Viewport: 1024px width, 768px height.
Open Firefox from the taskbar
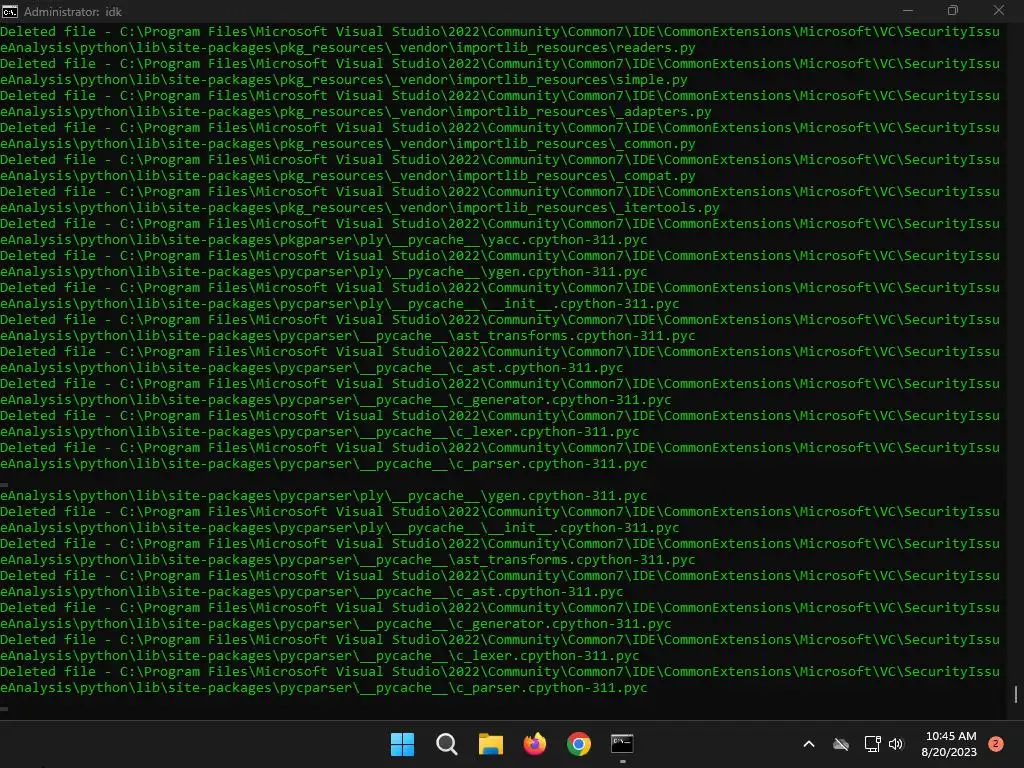click(535, 744)
